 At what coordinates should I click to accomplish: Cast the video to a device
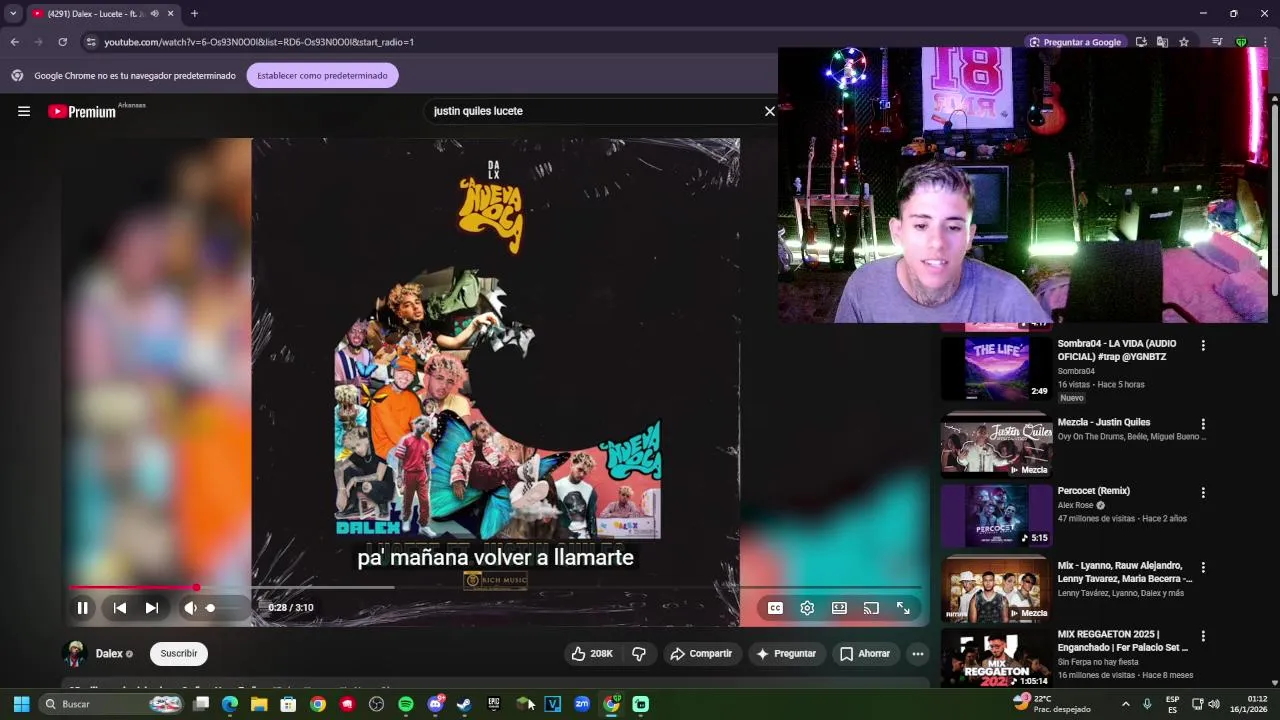click(x=871, y=608)
